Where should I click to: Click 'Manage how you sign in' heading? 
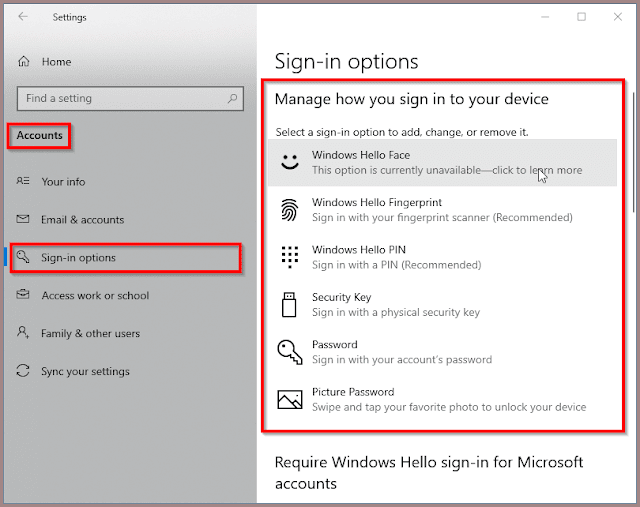(411, 99)
